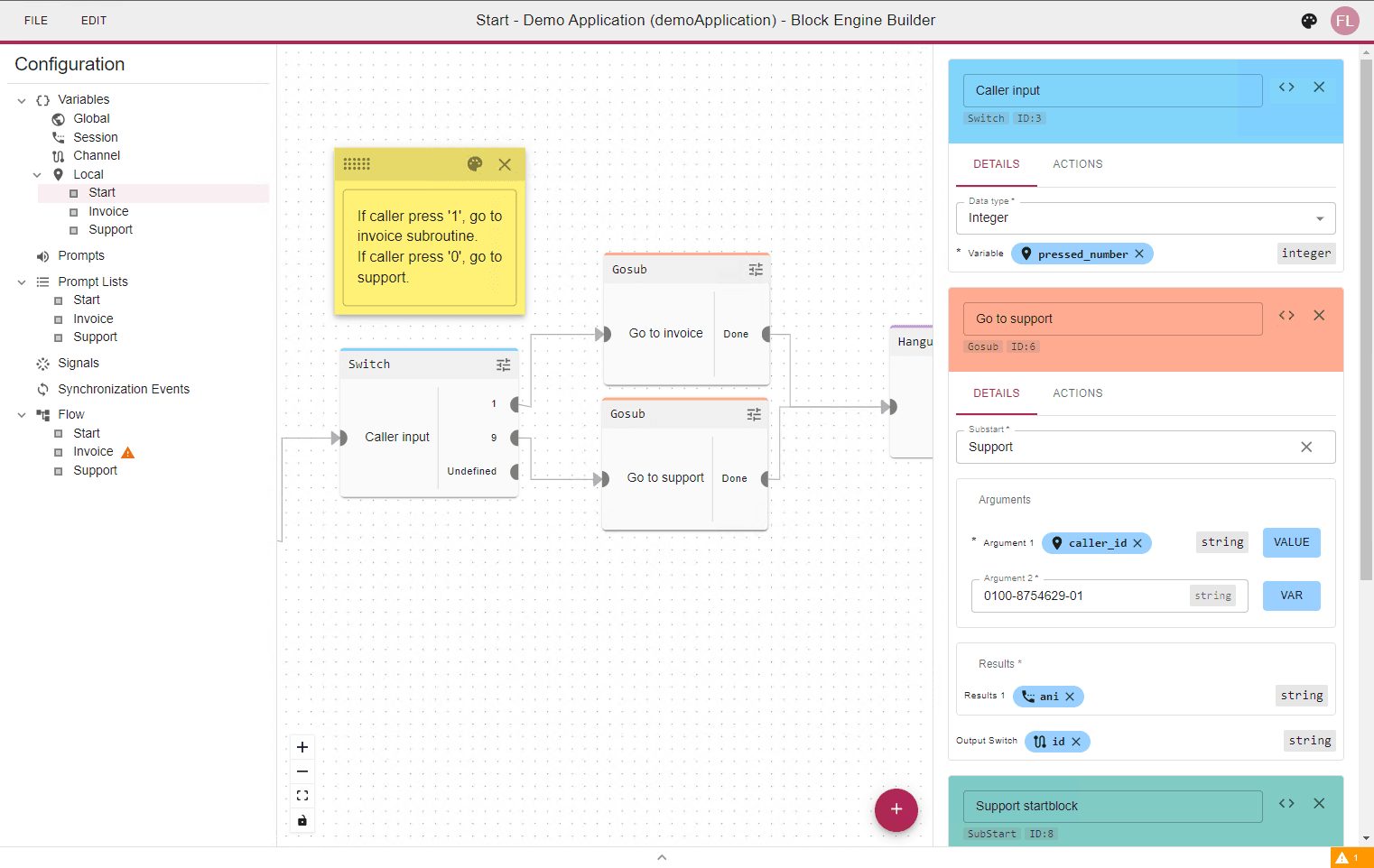Screen dimensions: 1374x868
Task: Open the warning indicator at the bottom right
Action: click(x=1349, y=857)
